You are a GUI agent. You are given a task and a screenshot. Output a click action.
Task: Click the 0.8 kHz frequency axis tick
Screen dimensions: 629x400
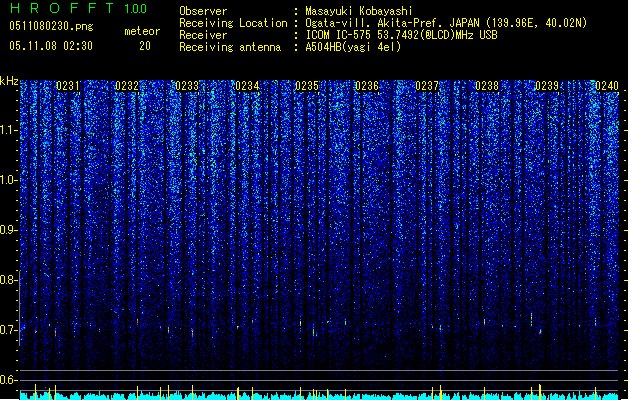9,280
